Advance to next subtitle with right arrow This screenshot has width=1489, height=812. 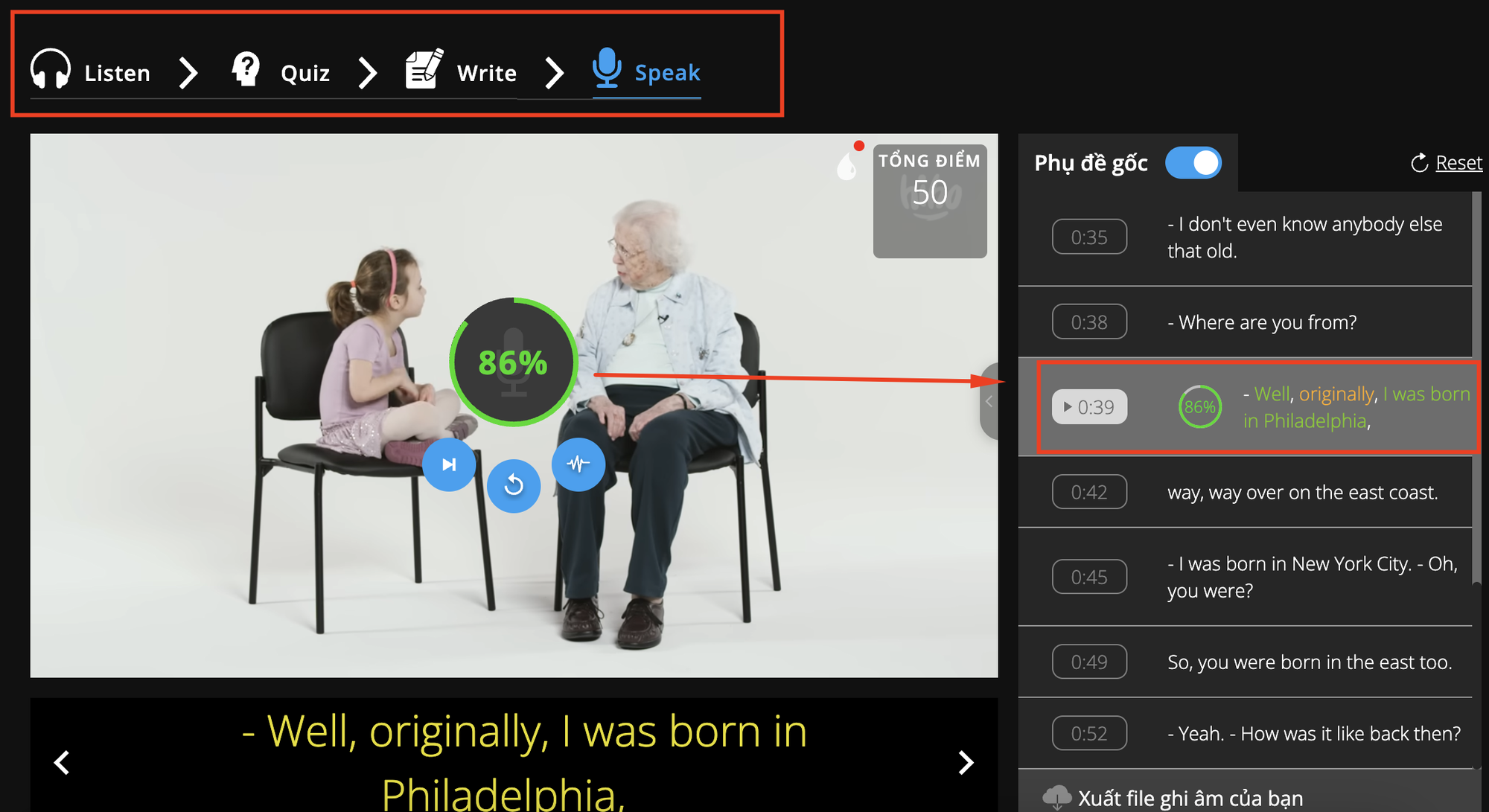coord(966,762)
